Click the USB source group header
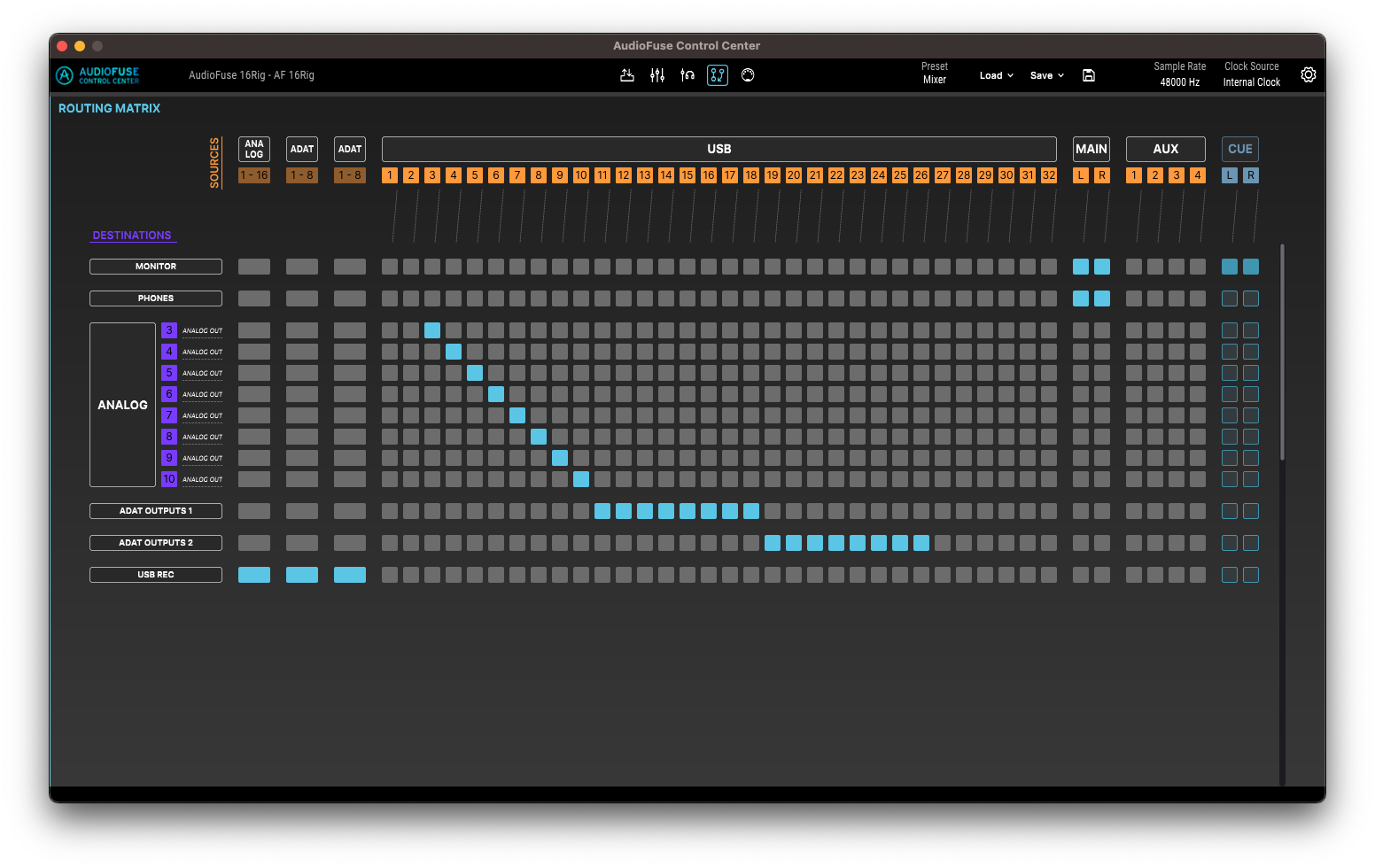This screenshot has height=868, width=1375. tap(719, 149)
